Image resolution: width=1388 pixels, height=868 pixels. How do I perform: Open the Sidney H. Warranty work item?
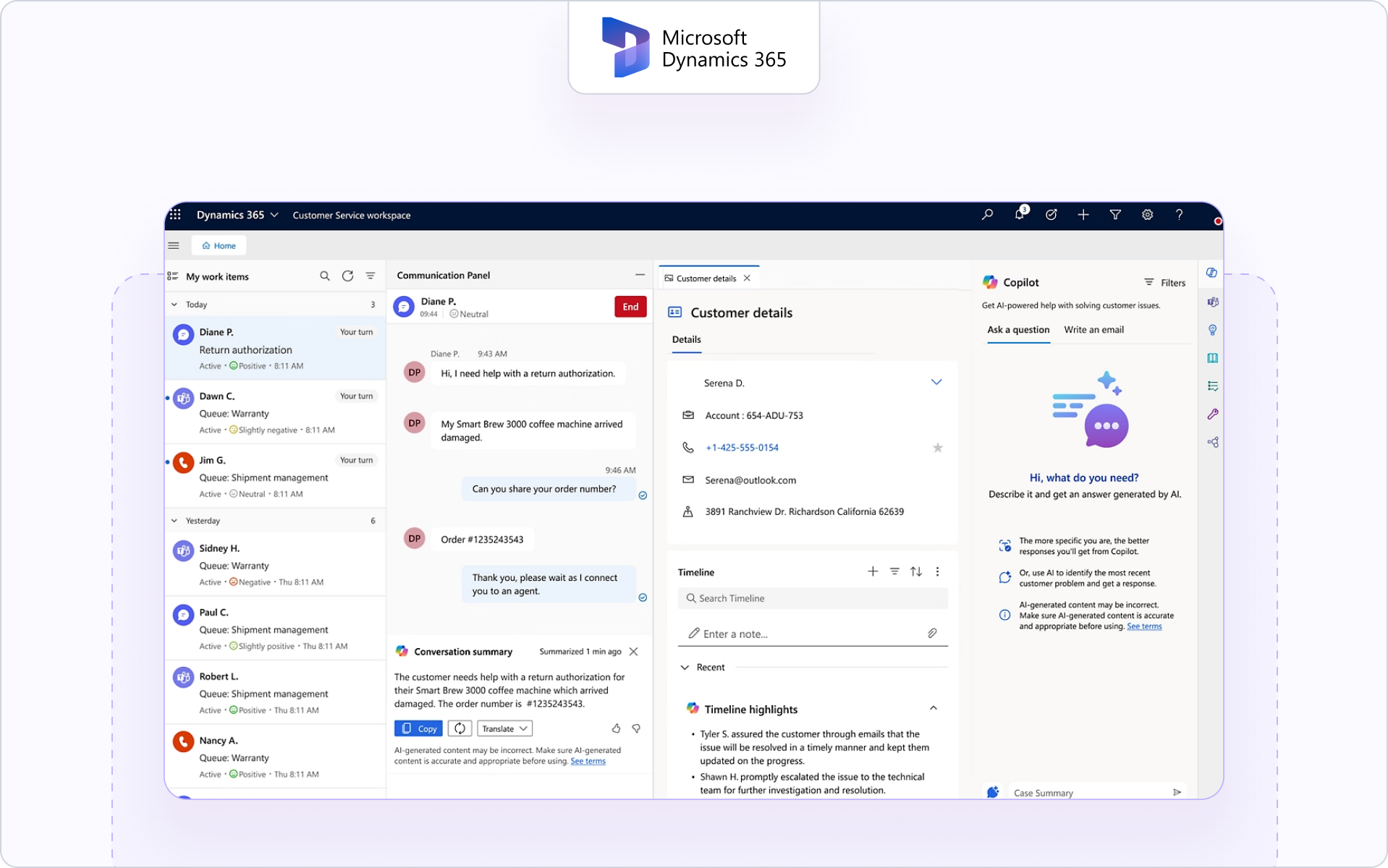click(x=276, y=564)
